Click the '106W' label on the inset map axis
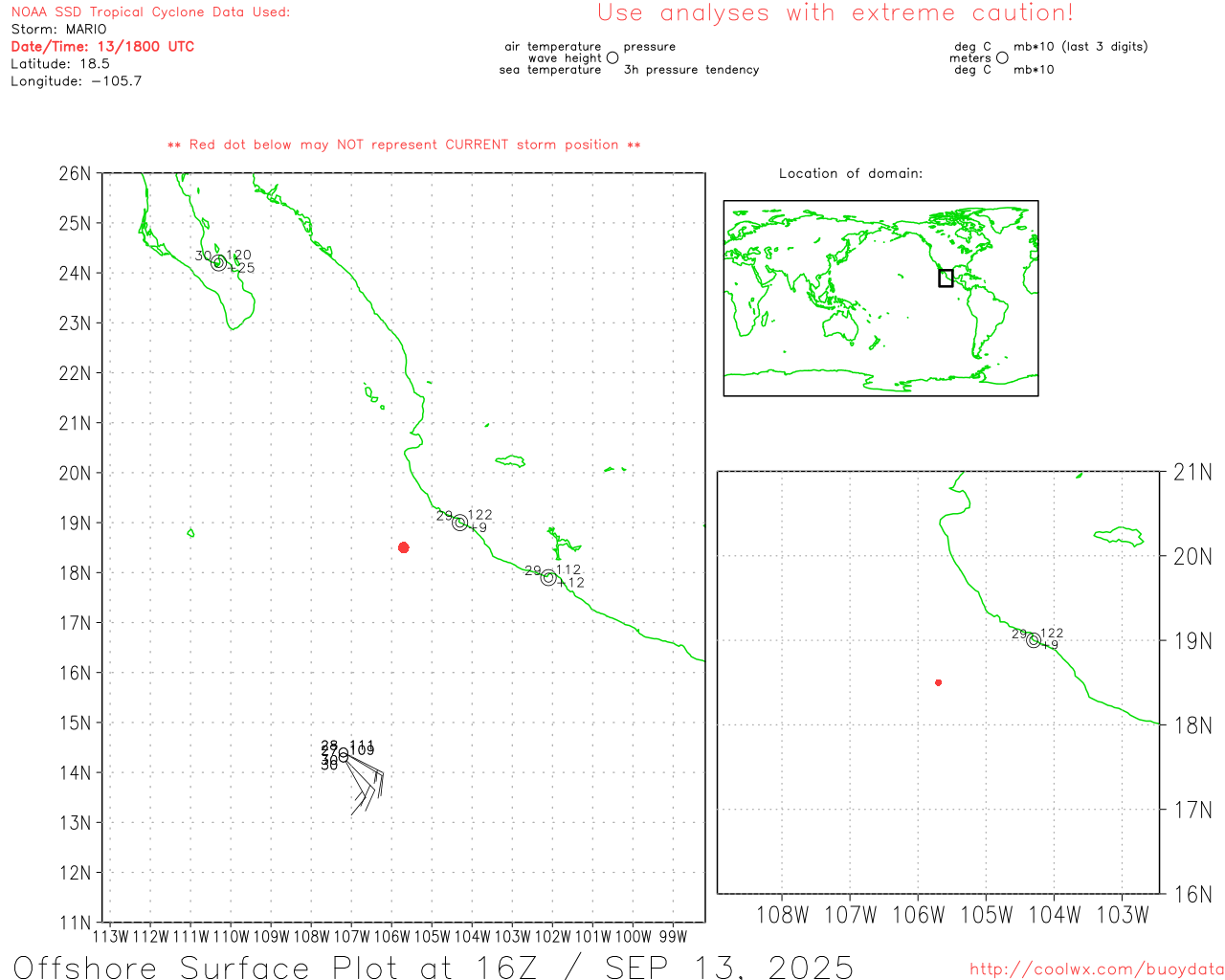 (919, 916)
